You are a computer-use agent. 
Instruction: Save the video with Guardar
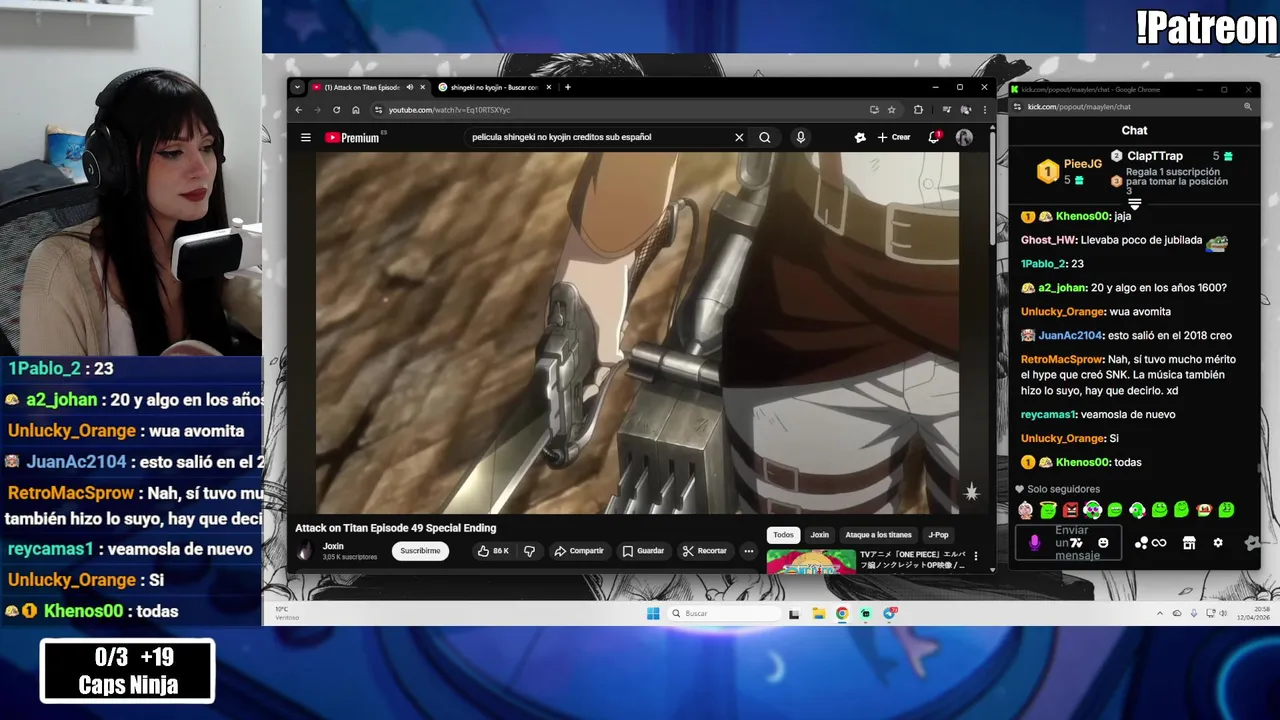tap(643, 551)
